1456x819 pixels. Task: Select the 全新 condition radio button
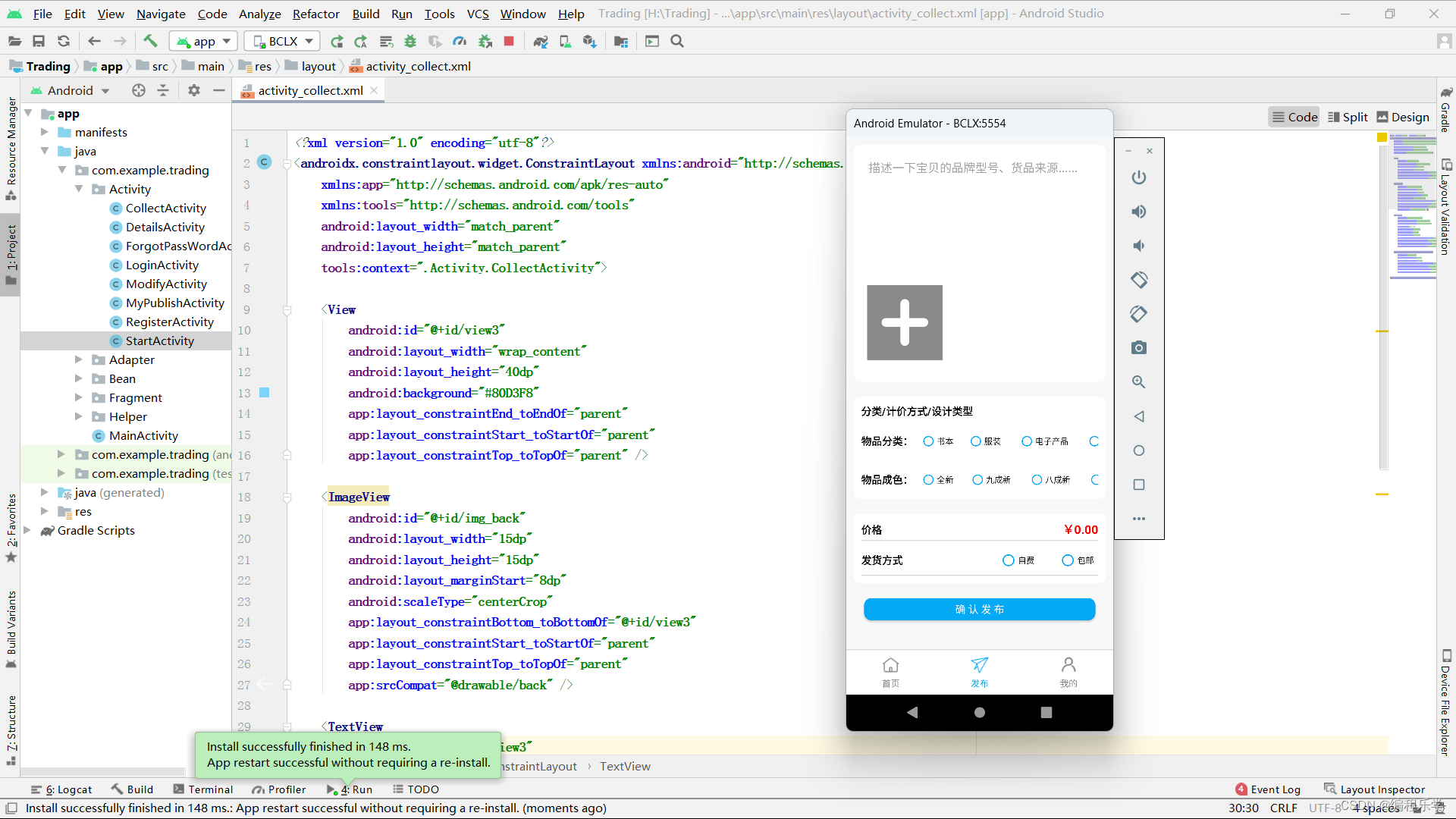click(x=928, y=480)
